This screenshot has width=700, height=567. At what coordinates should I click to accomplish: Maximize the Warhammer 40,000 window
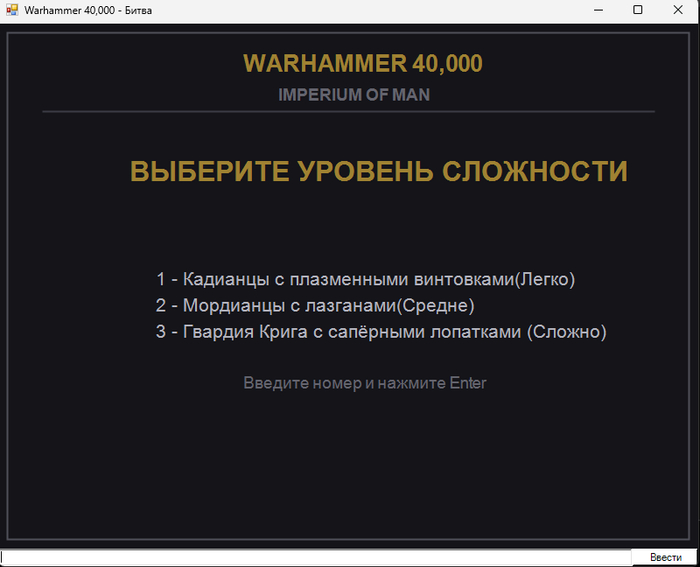[638, 10]
